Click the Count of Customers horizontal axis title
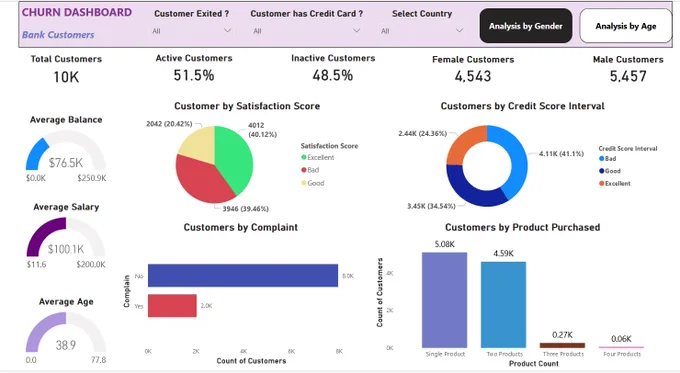The height and width of the screenshot is (373, 680). pyautogui.click(x=251, y=361)
